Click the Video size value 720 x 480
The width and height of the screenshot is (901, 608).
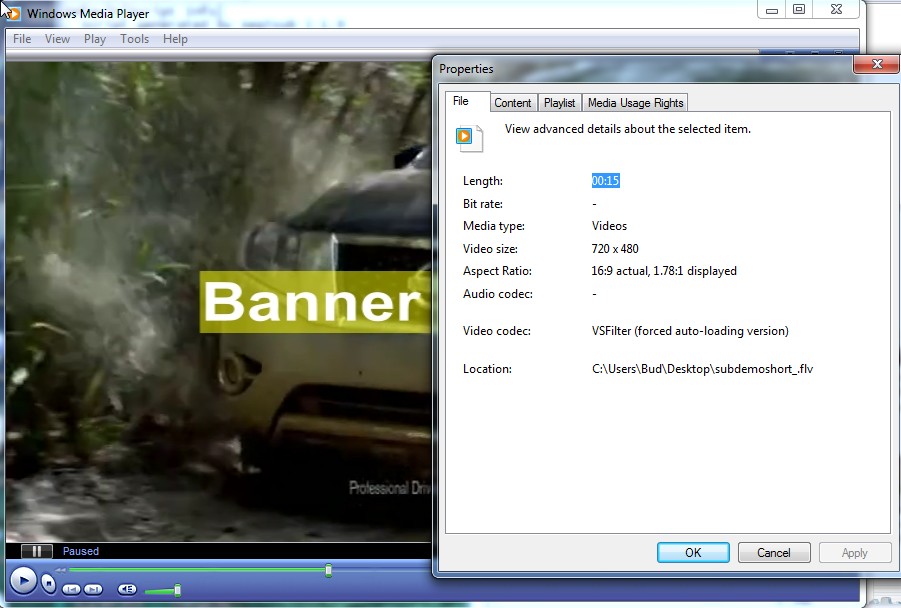point(615,249)
